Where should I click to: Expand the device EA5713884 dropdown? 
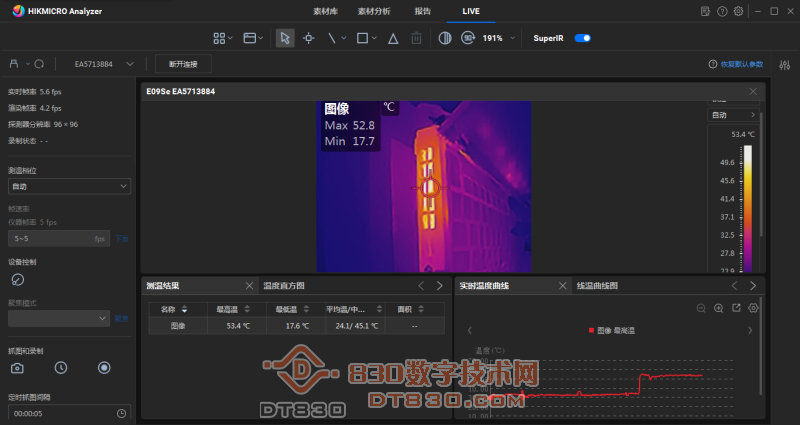(130, 64)
